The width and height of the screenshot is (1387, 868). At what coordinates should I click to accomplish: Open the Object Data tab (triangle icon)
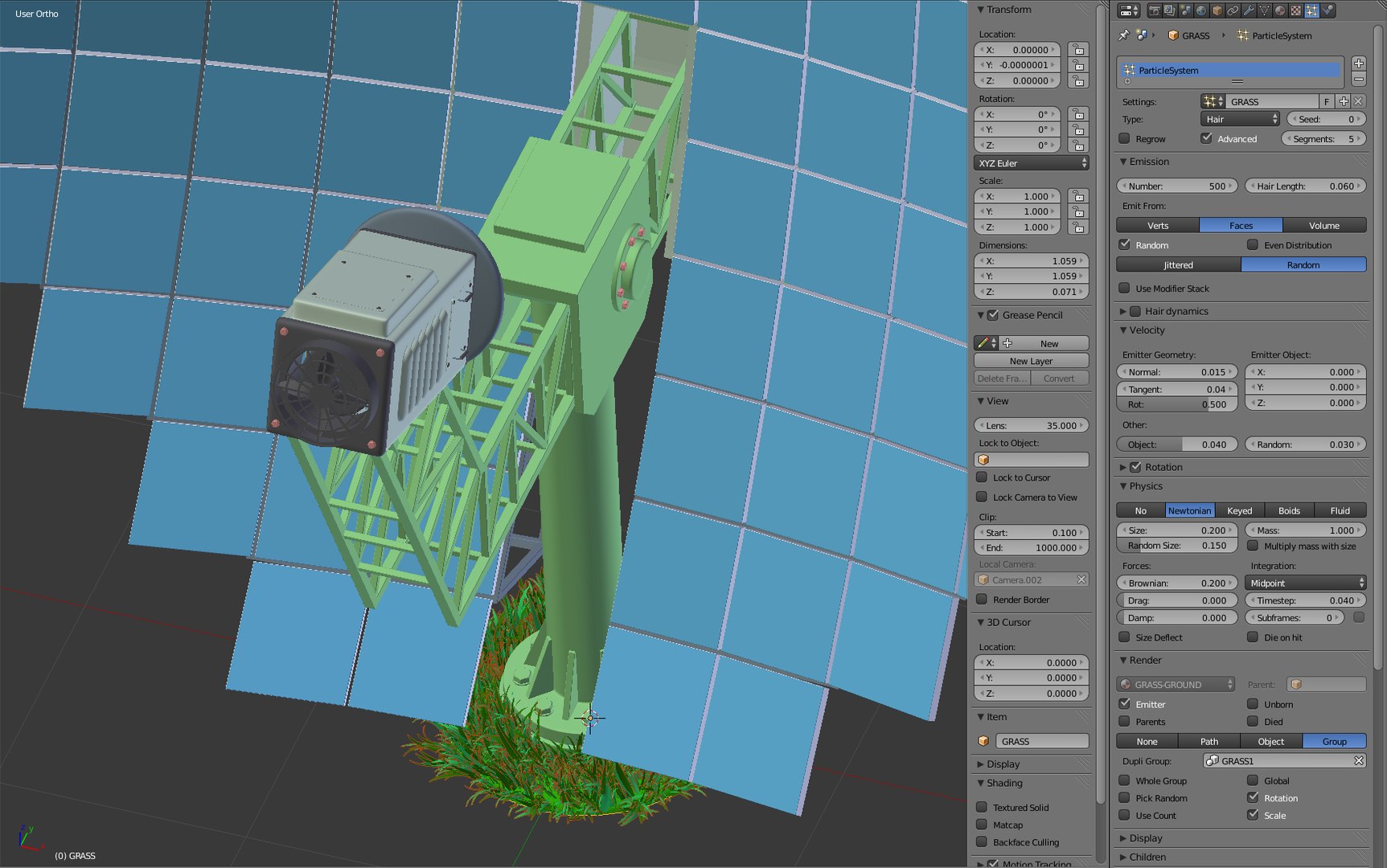pos(1265,10)
